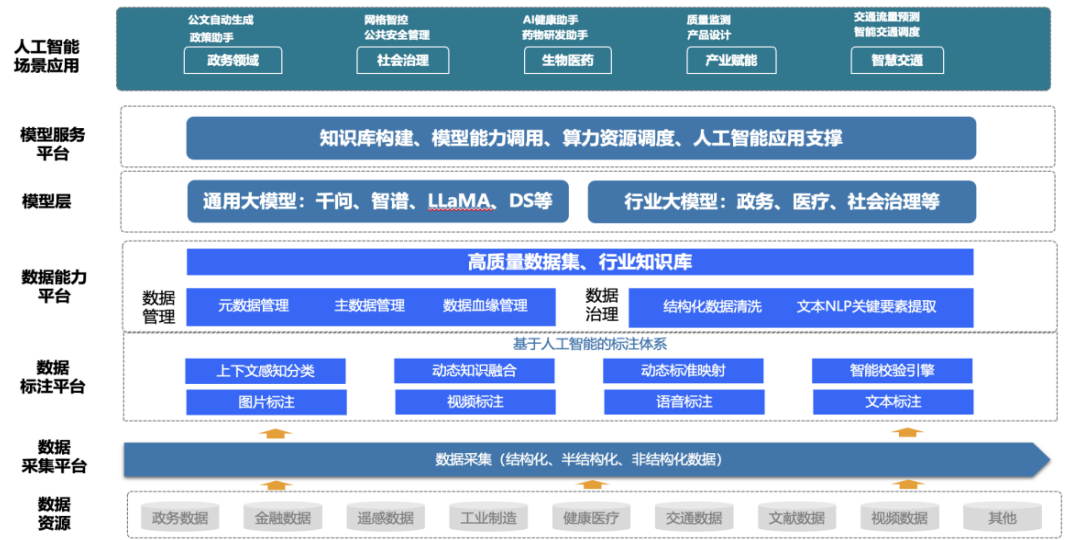Click the 政务数据 database cylinder

pyautogui.click(x=180, y=517)
